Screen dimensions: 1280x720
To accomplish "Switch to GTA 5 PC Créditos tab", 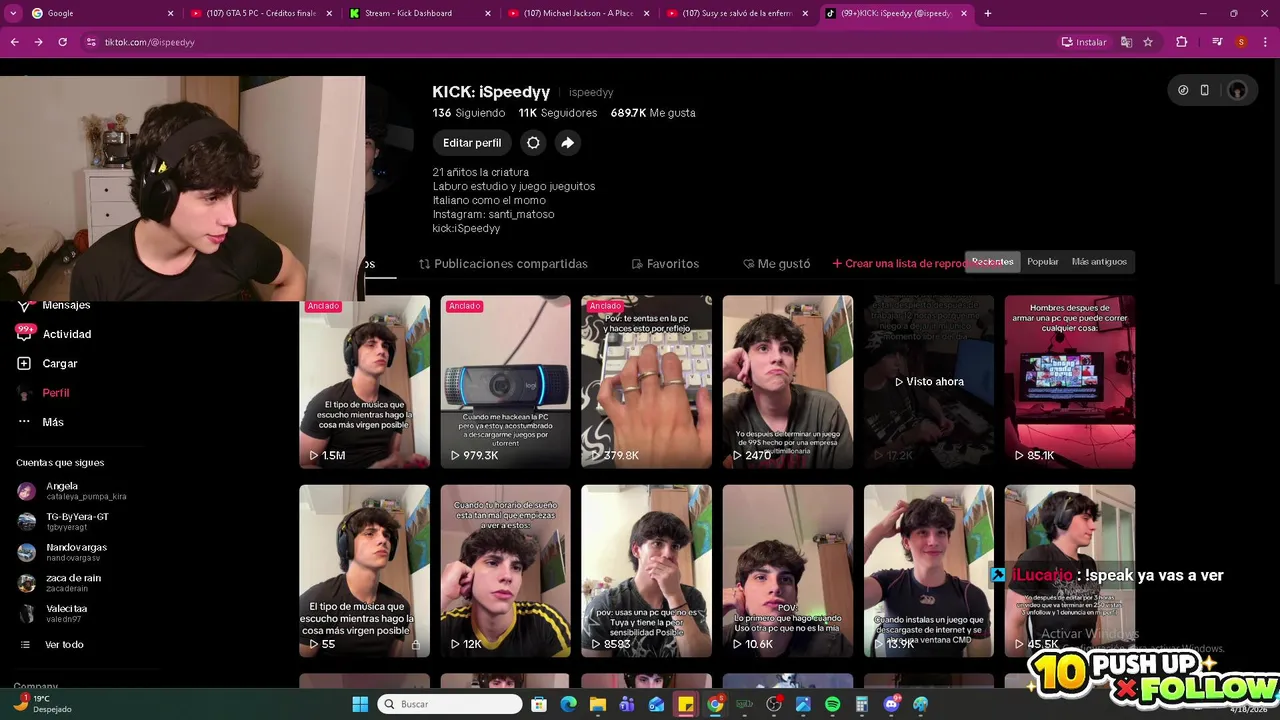I will [x=260, y=13].
